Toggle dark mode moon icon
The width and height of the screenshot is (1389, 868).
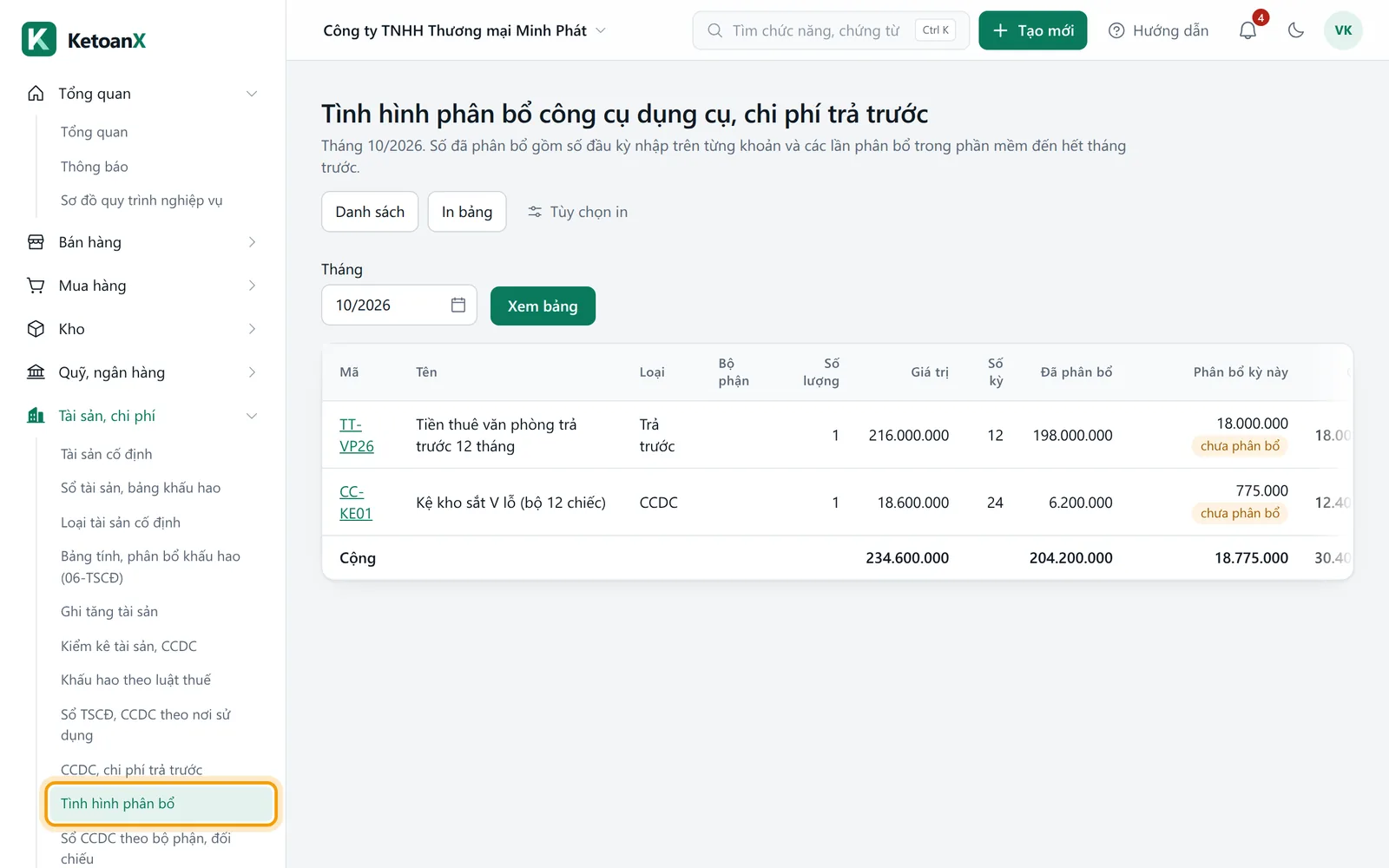[x=1296, y=30]
